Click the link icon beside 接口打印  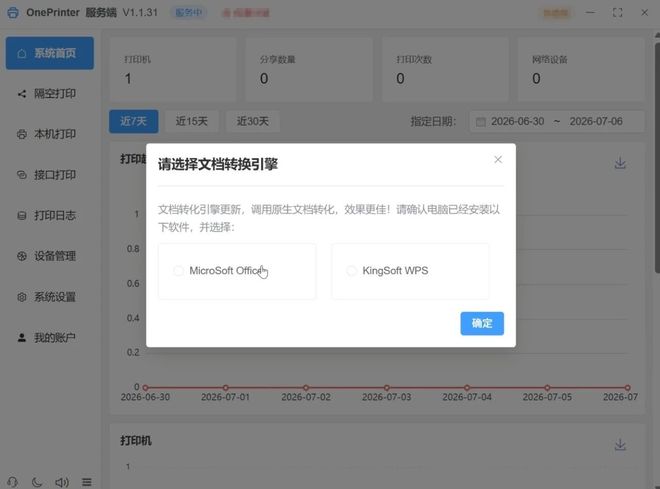(22, 175)
